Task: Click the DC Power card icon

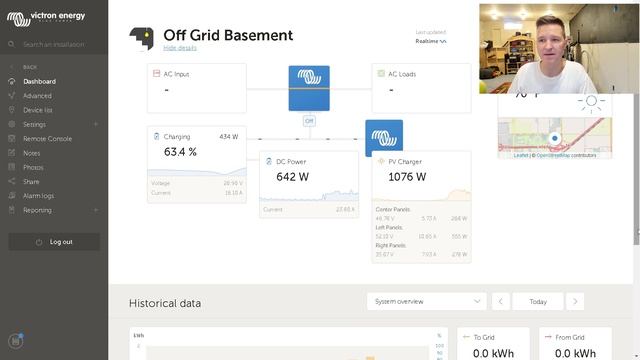Action: point(269,161)
